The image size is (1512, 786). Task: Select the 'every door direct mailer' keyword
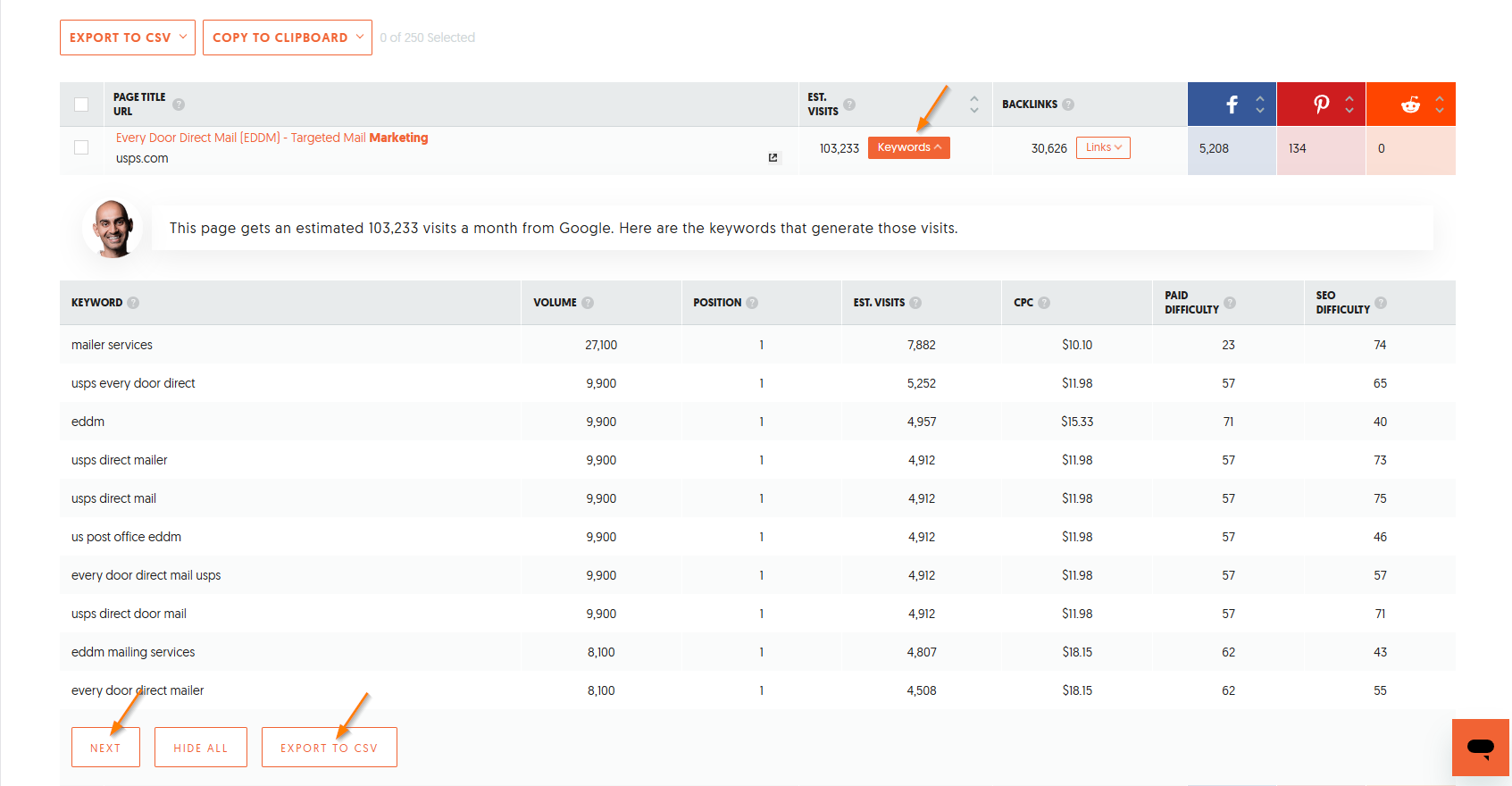click(x=138, y=690)
